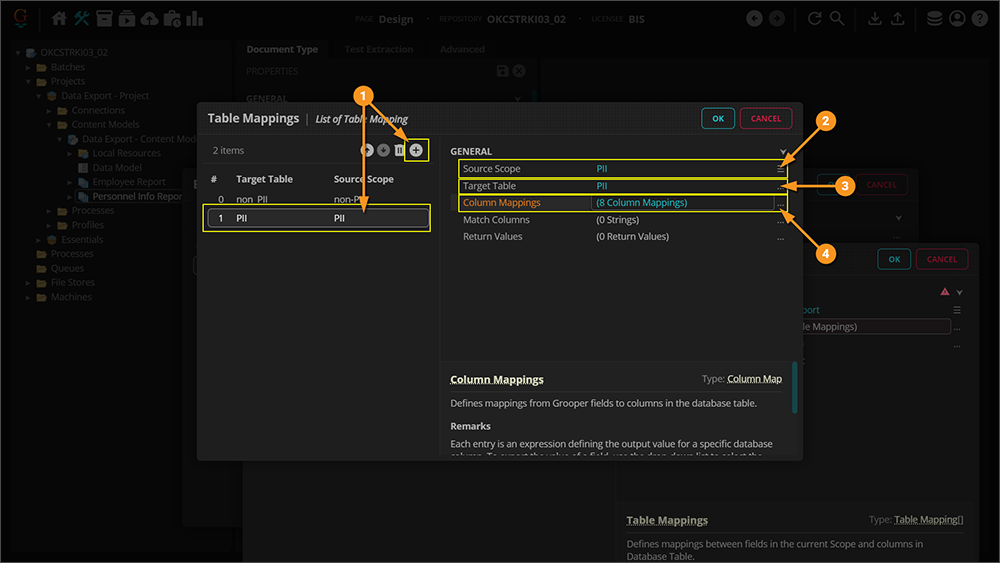Open the Source Scope dropdown menu

(x=781, y=169)
